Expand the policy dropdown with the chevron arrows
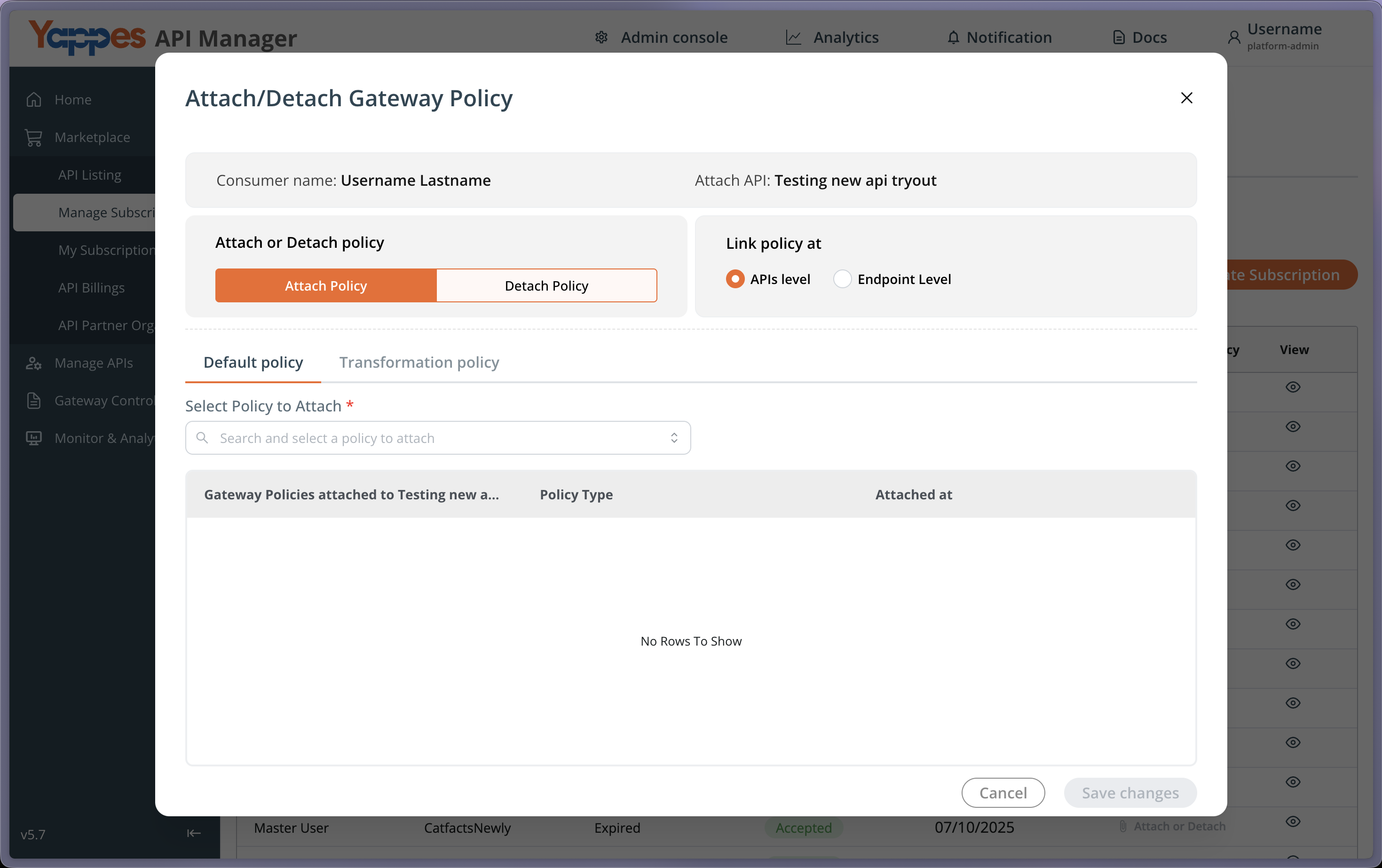The height and width of the screenshot is (868, 1382). [674, 438]
